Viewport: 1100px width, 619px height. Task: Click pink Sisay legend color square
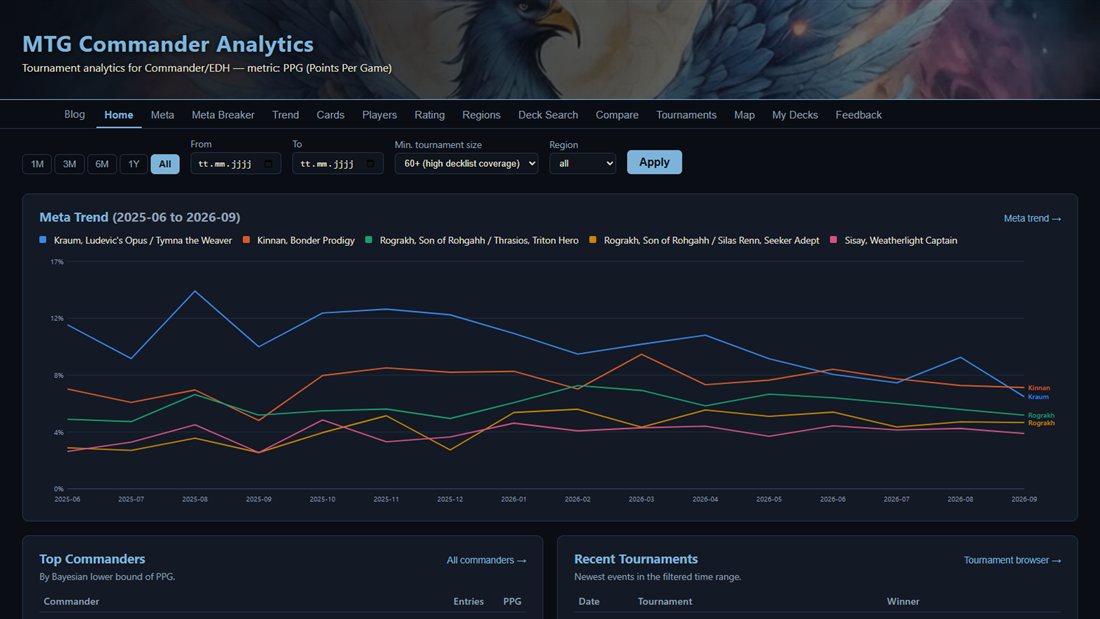pos(833,240)
